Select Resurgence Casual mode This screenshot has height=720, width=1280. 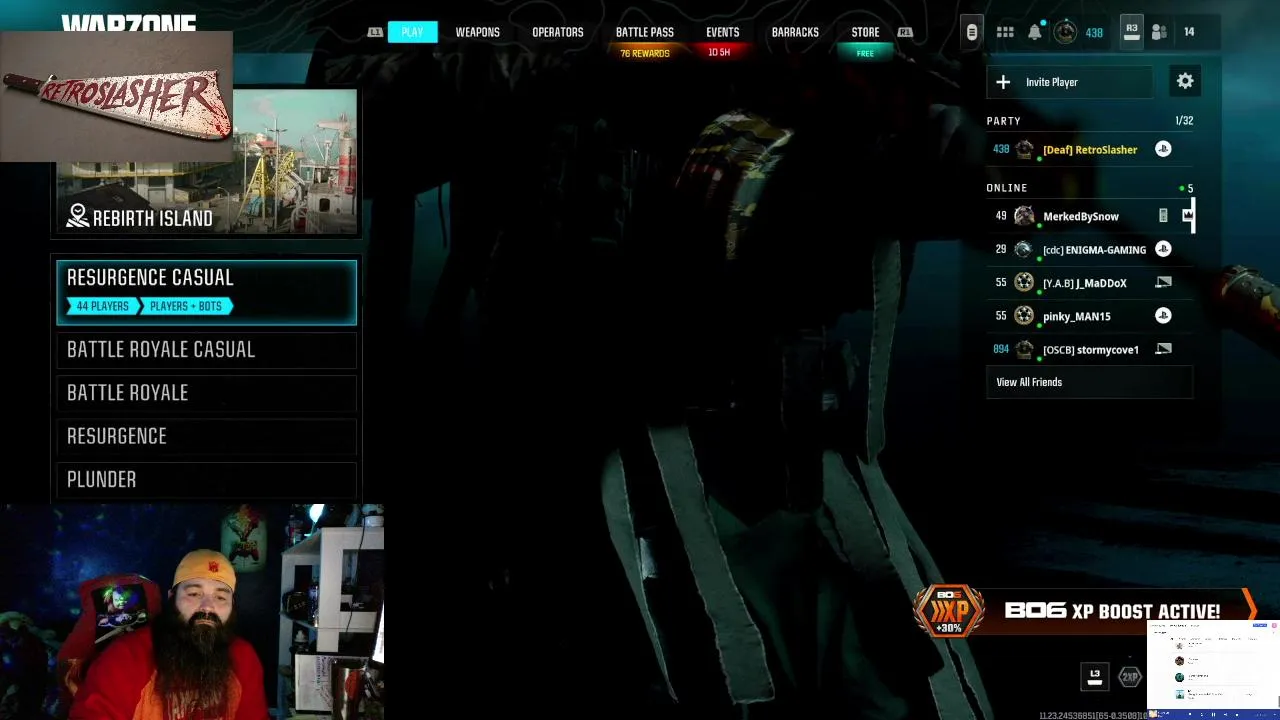(206, 292)
